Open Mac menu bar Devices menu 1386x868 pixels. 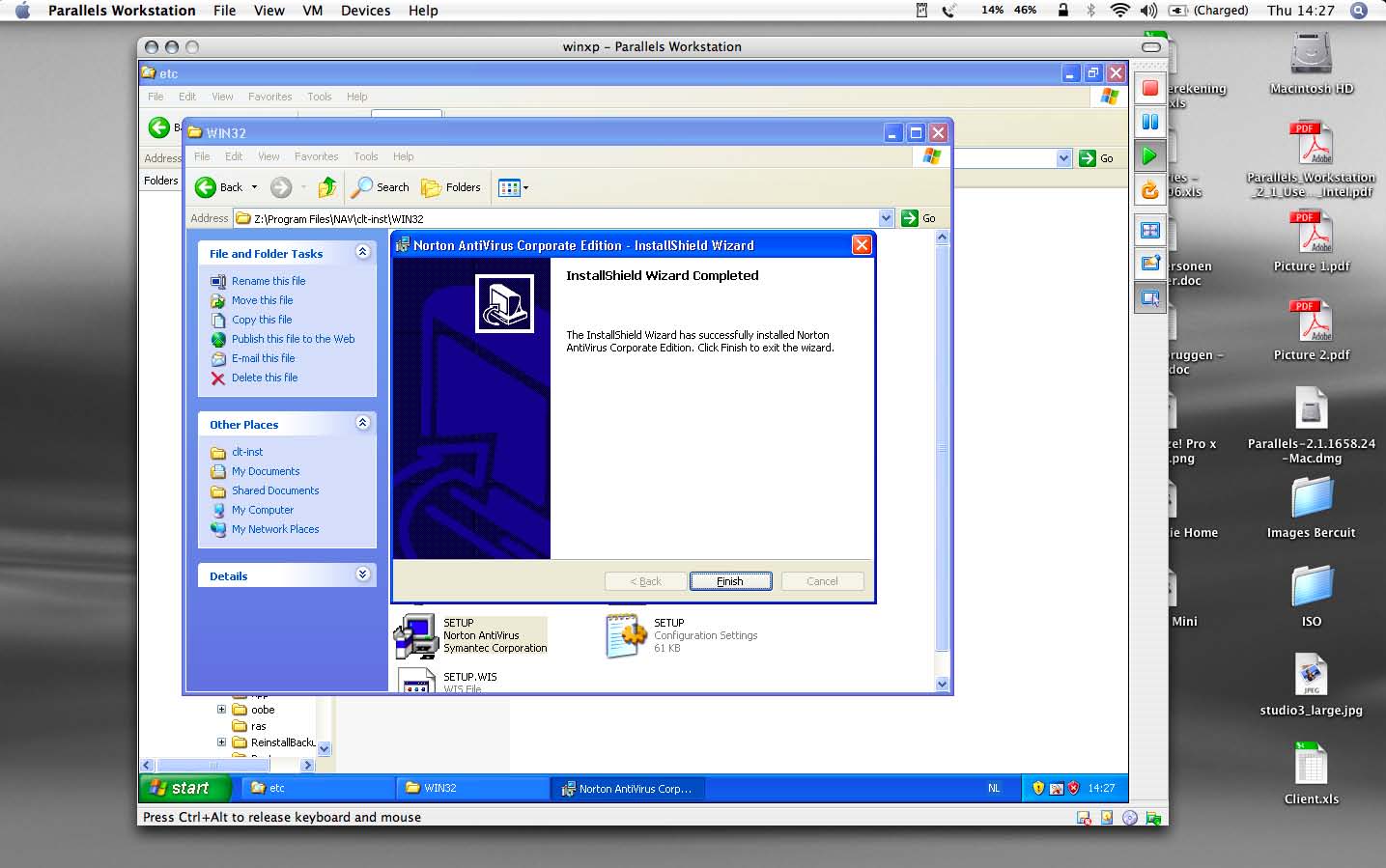pos(365,11)
